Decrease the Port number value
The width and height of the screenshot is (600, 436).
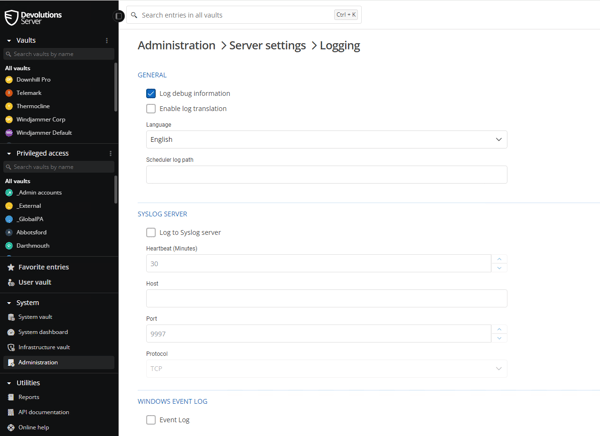(499, 338)
